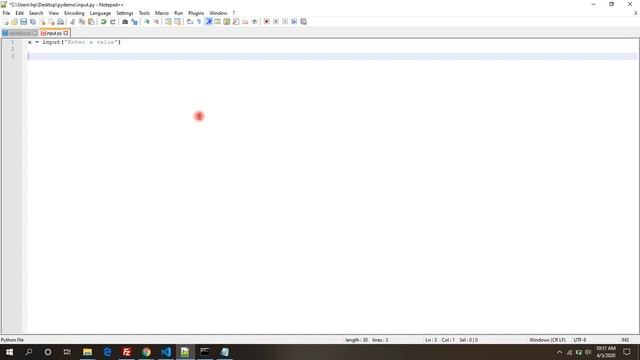Open the Language menu
The height and width of the screenshot is (360, 640).
click(100, 13)
